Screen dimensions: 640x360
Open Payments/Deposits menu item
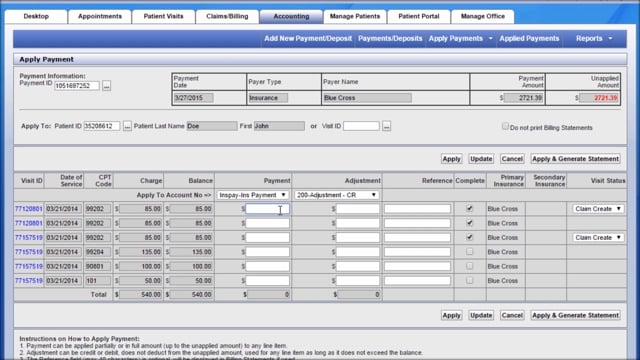tap(390, 38)
